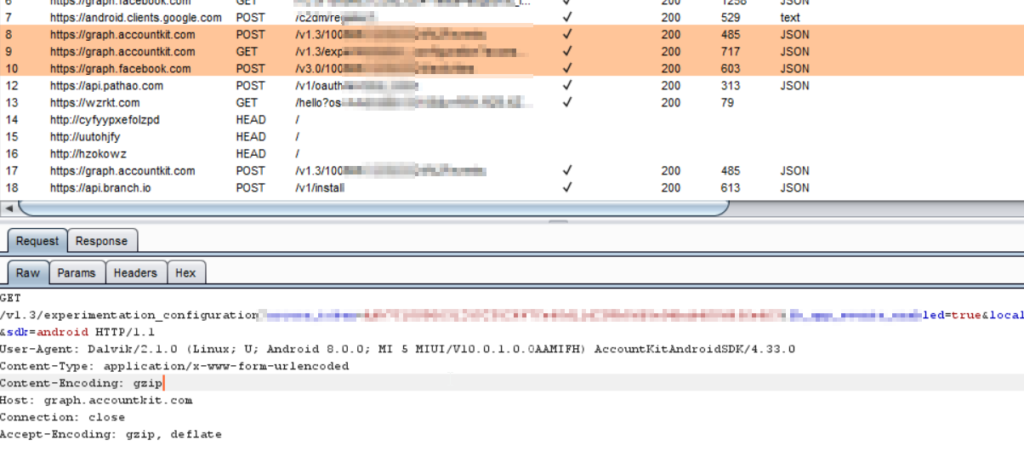
Task: Click the params checkmark in row 8
Action: pyautogui.click(x=568, y=34)
